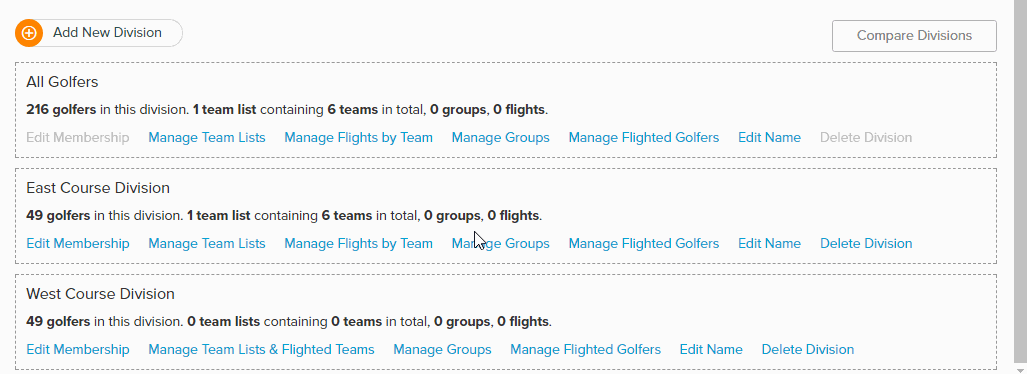Open the Compare Divisions button
1027x374 pixels.
pyautogui.click(x=914, y=35)
